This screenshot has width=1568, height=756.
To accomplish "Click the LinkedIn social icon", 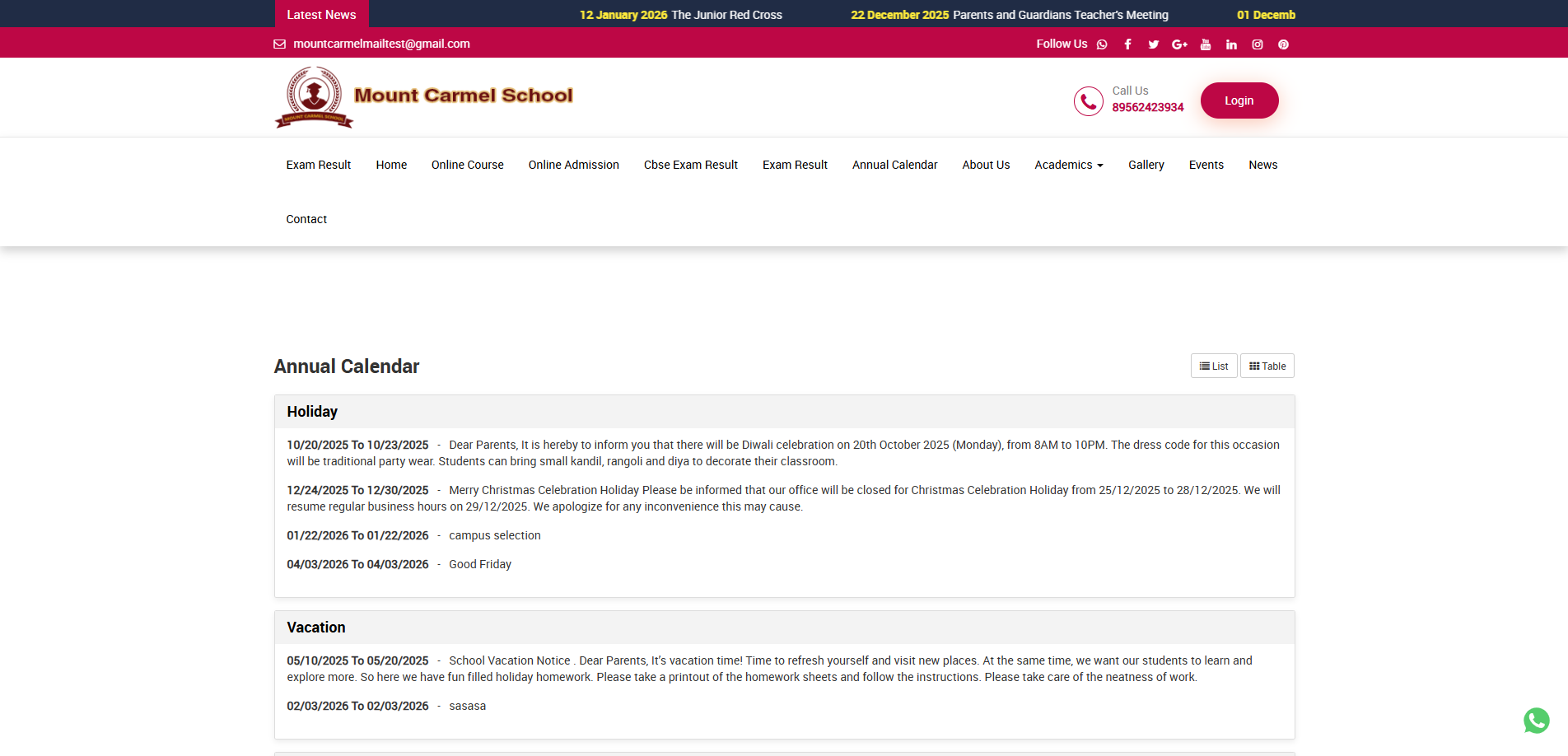I will click(1231, 44).
